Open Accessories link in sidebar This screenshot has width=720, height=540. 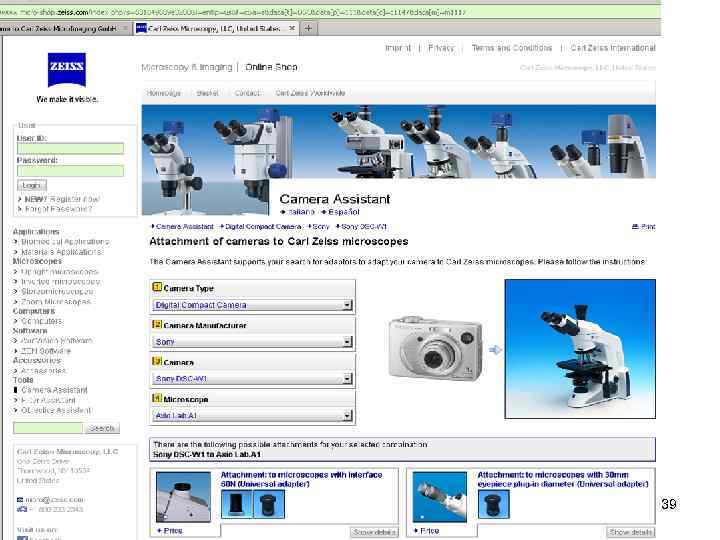43,371
